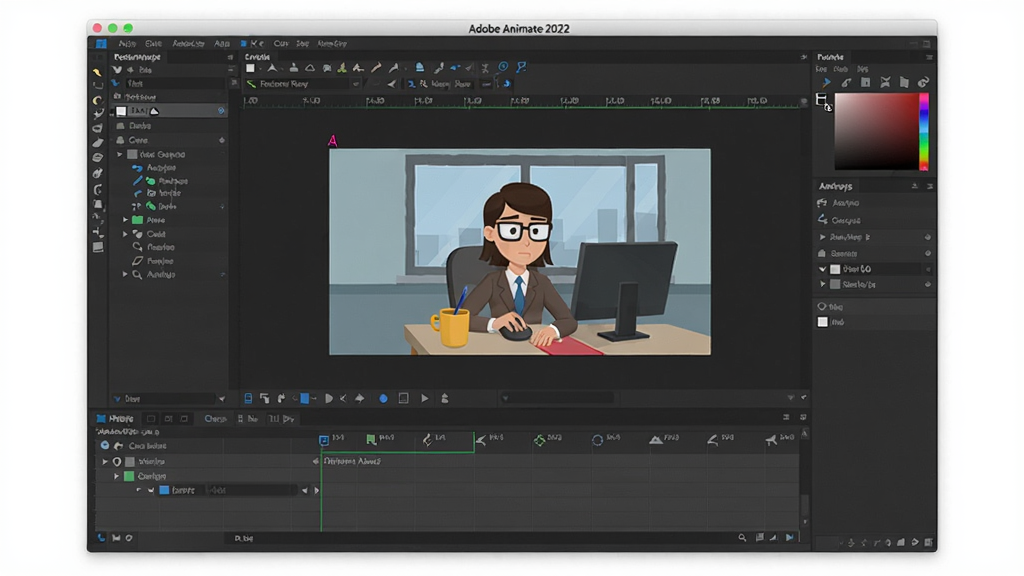Expand the group row with gray square in left tree
The height and width of the screenshot is (576, 1024).
click(120, 155)
